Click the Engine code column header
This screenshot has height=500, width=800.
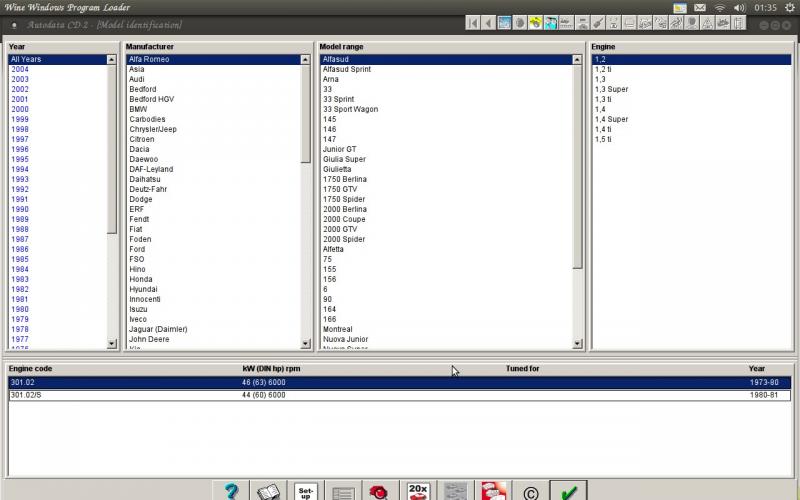(x=30, y=368)
